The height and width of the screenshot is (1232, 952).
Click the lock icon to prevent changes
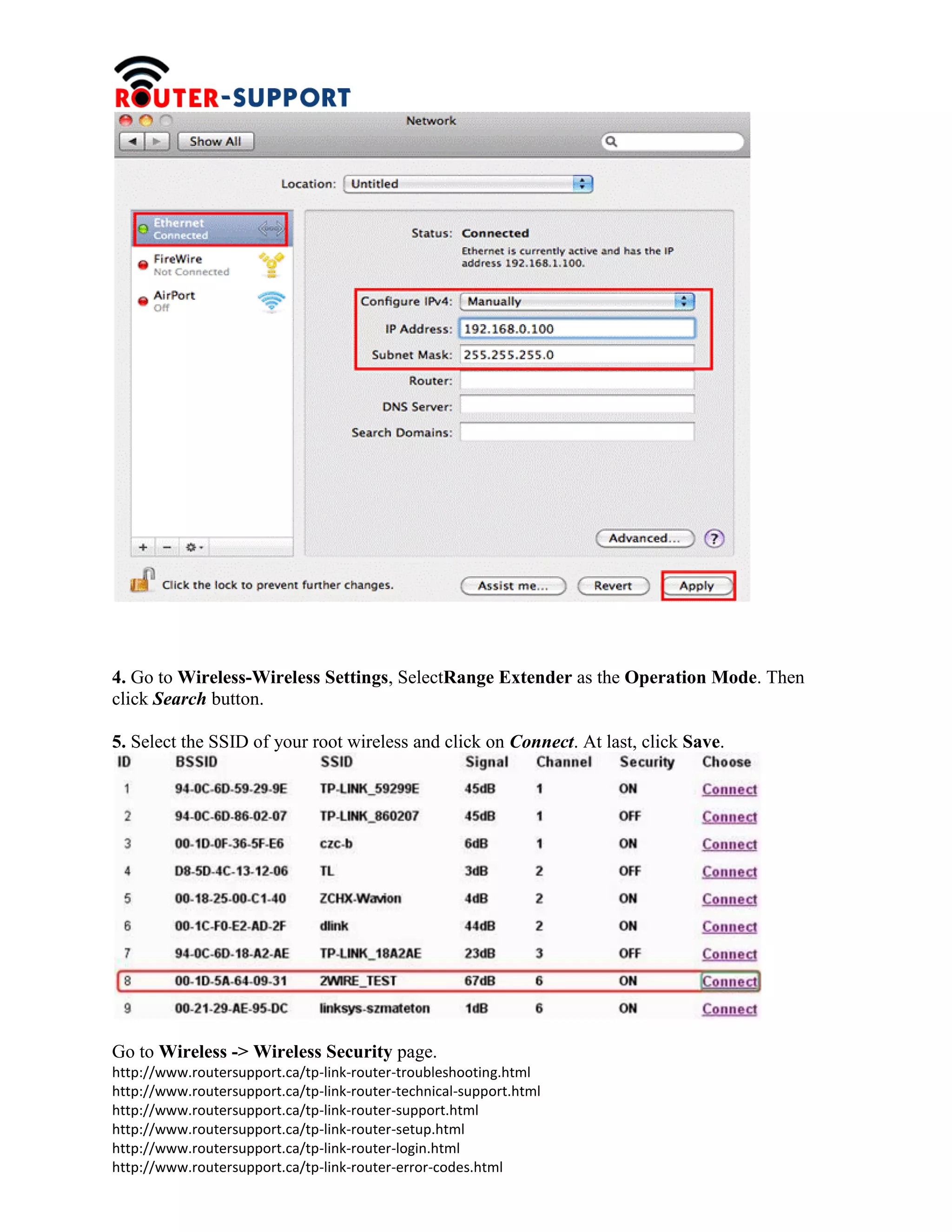tap(142, 581)
